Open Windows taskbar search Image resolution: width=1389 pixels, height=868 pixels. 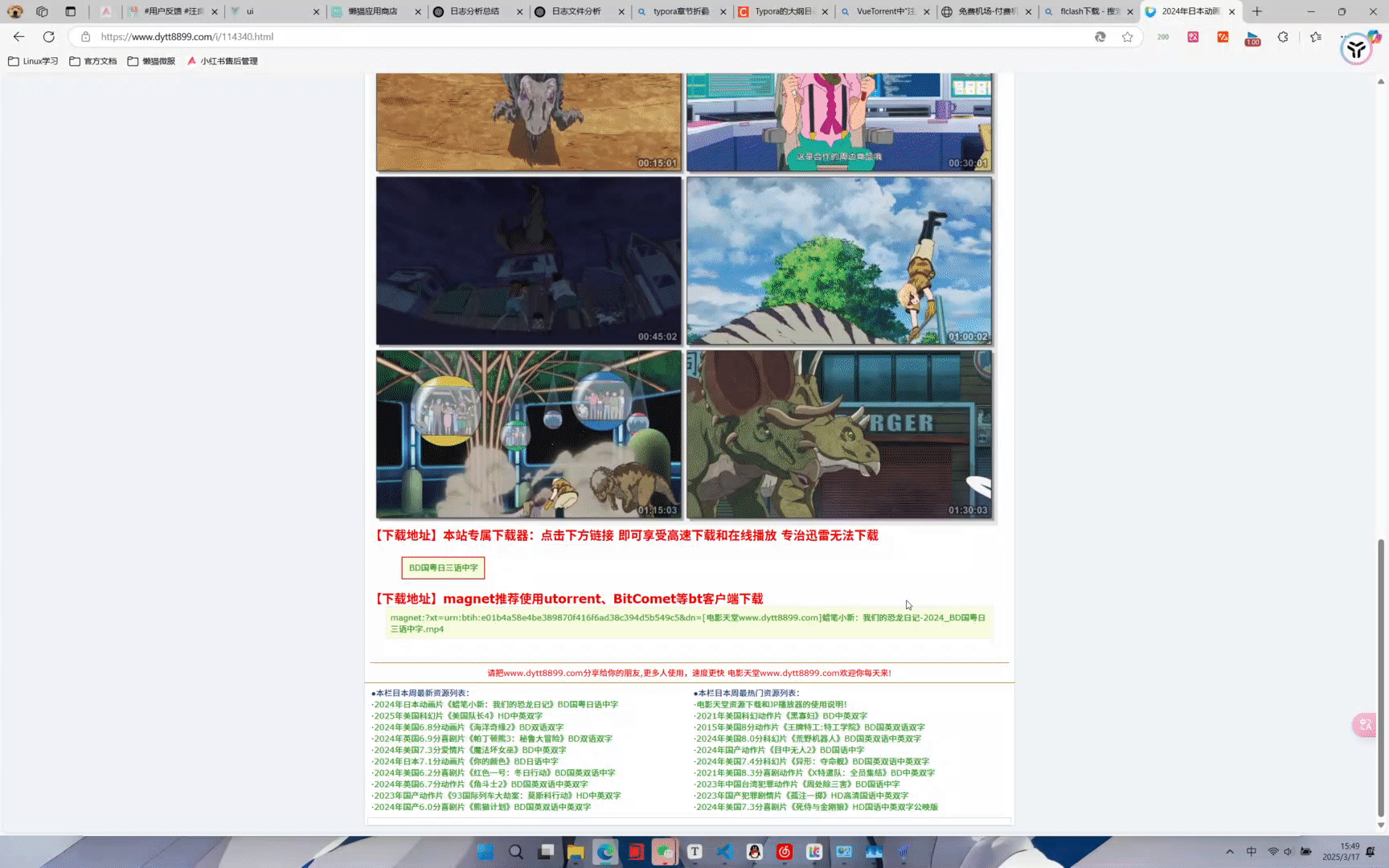pyautogui.click(x=516, y=852)
